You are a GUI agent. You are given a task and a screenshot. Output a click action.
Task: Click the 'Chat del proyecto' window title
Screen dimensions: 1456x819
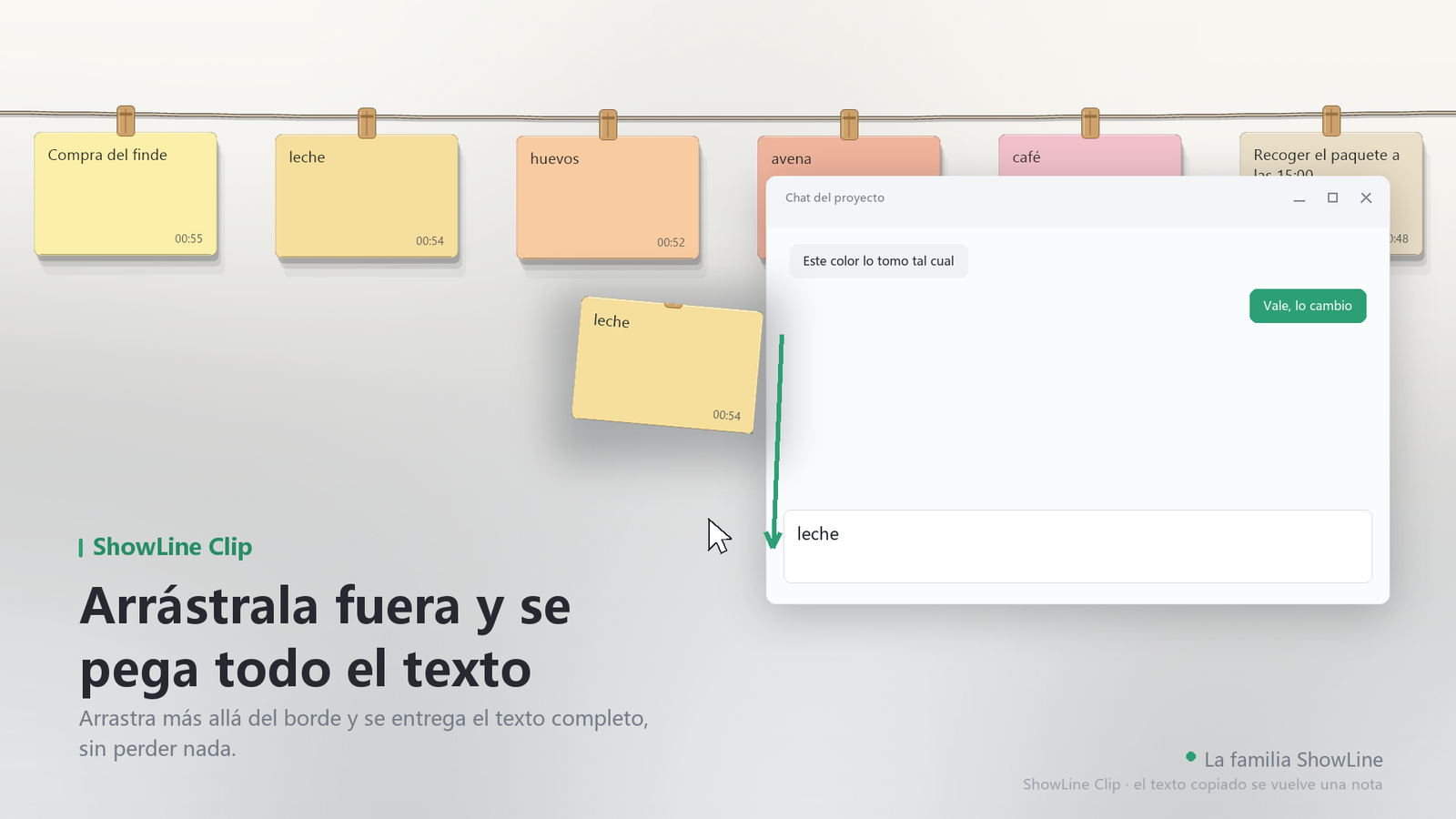(834, 197)
